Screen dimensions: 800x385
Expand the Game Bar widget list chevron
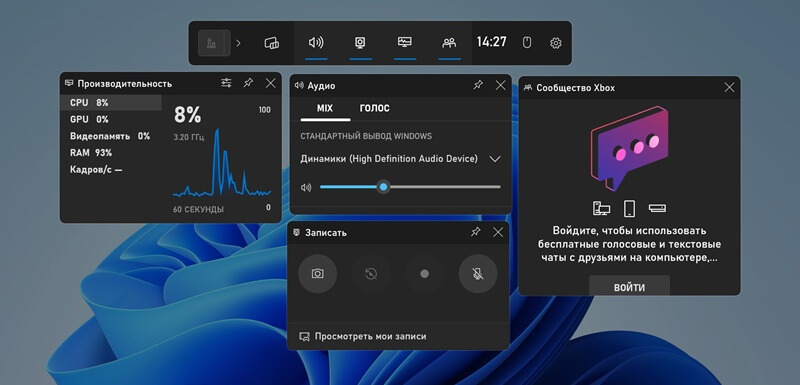click(238, 43)
